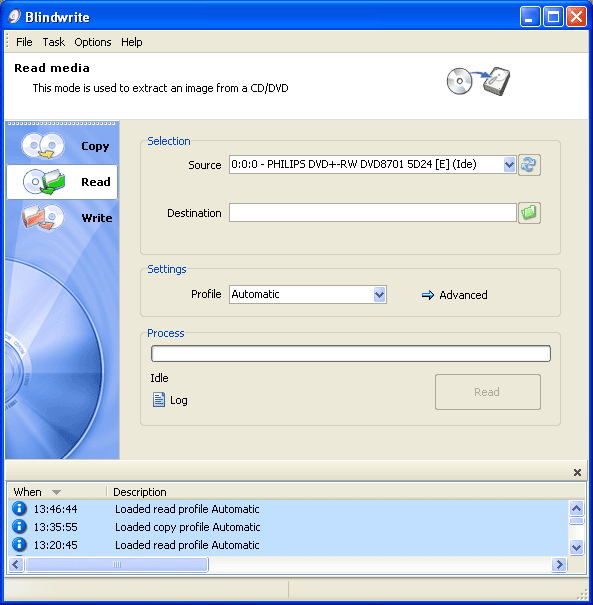Image resolution: width=593 pixels, height=605 pixels.
Task: Minimize the Blindwrite window
Action: coord(530,17)
